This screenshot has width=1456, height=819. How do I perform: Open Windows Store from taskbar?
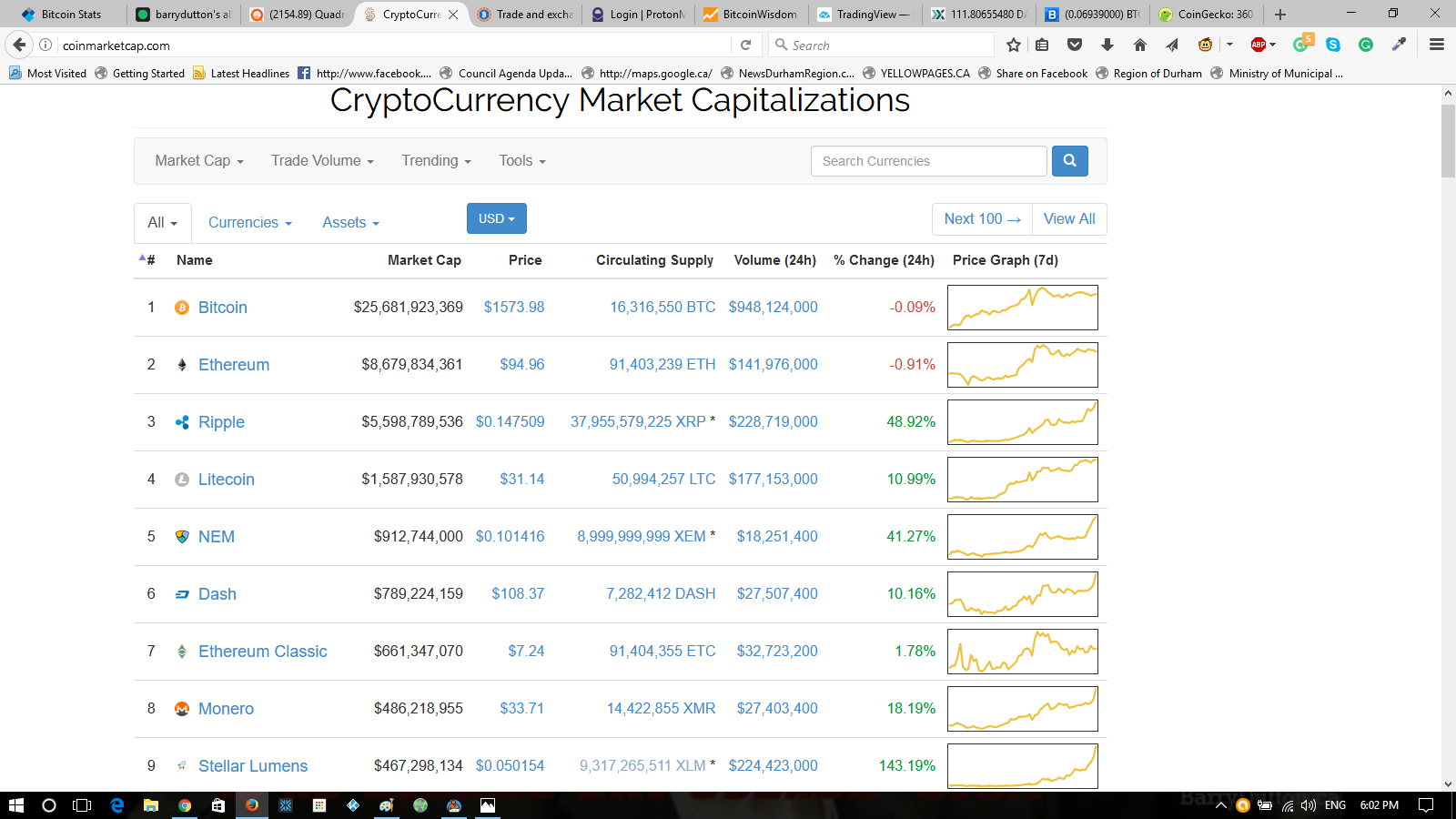tap(218, 805)
